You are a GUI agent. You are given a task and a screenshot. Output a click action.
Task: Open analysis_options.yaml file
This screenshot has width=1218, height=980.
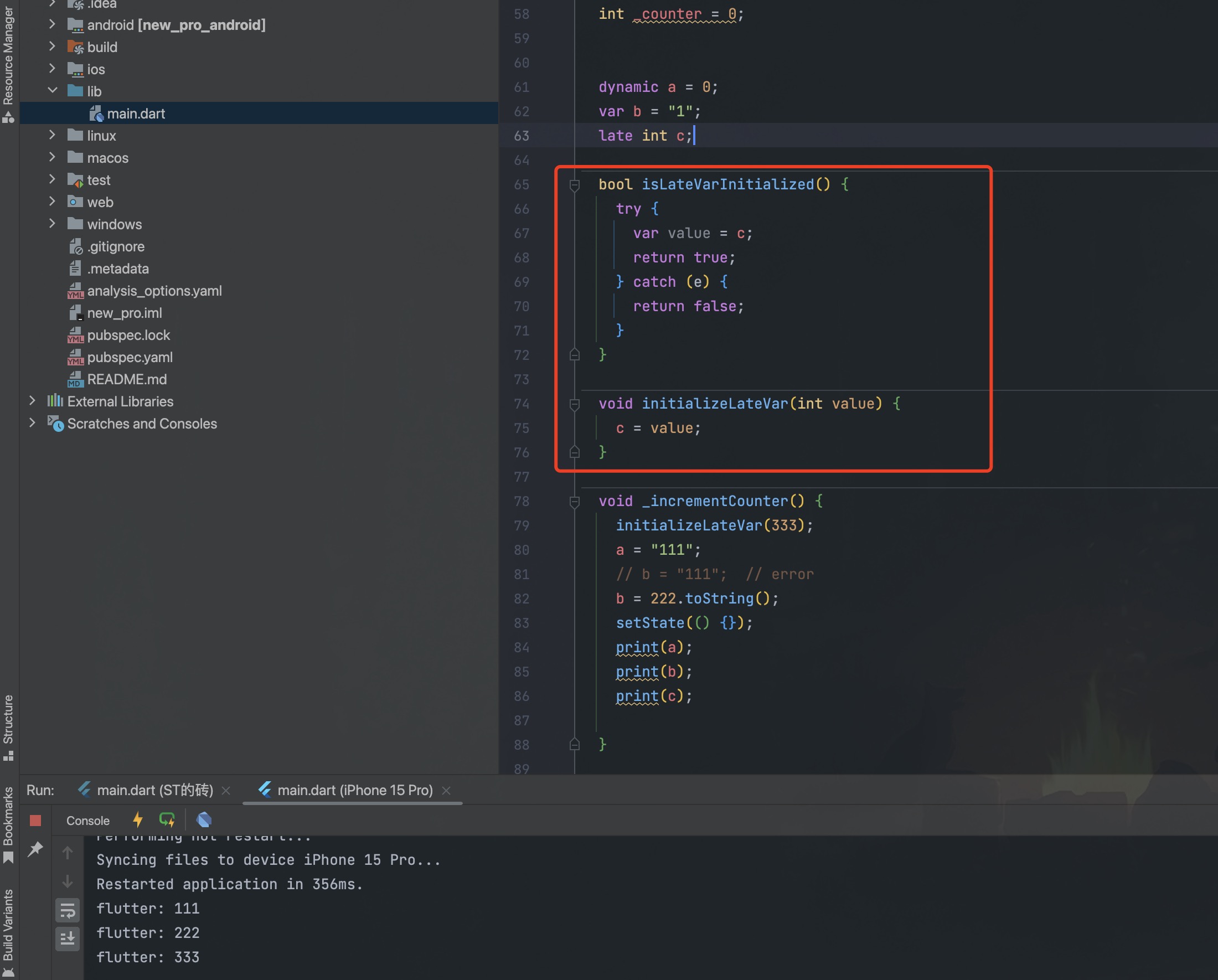[x=154, y=291]
